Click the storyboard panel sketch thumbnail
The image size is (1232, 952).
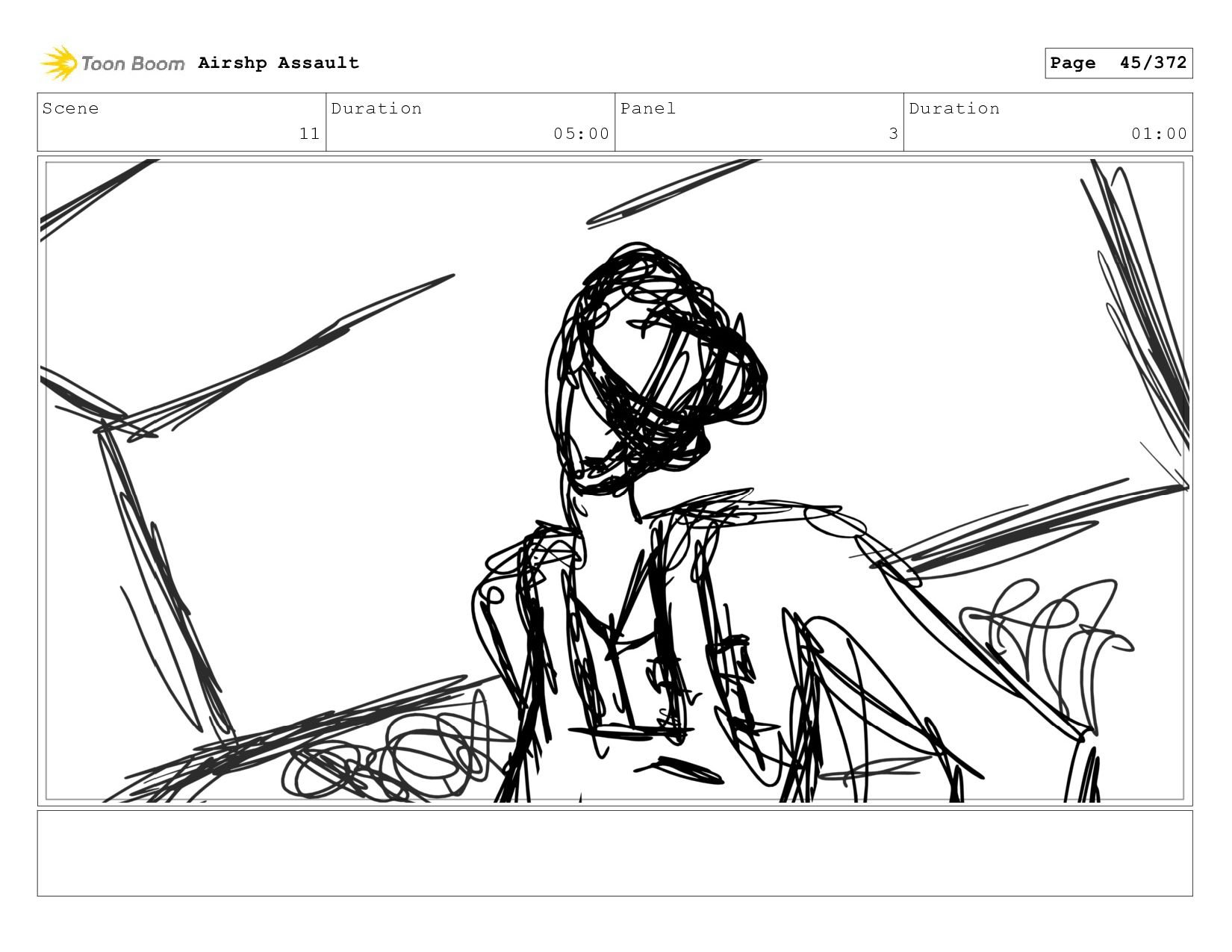[615, 481]
